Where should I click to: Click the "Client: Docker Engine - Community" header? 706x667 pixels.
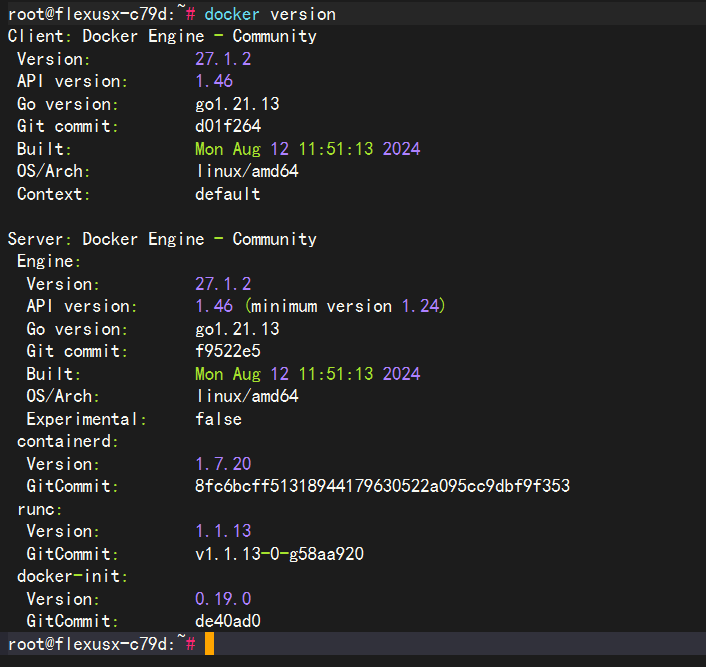pos(162,36)
